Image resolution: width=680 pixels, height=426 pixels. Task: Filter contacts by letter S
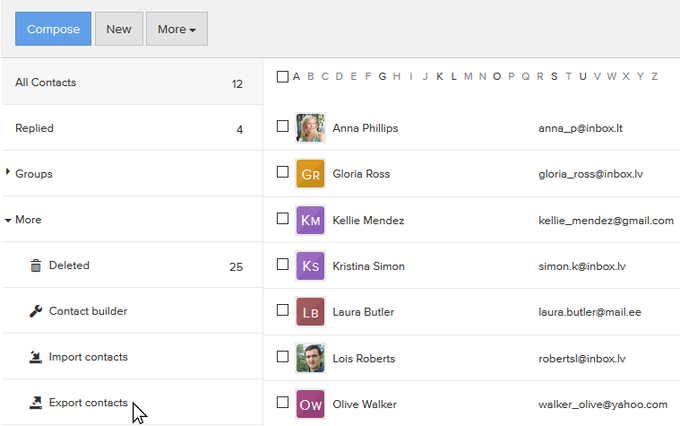click(x=554, y=77)
